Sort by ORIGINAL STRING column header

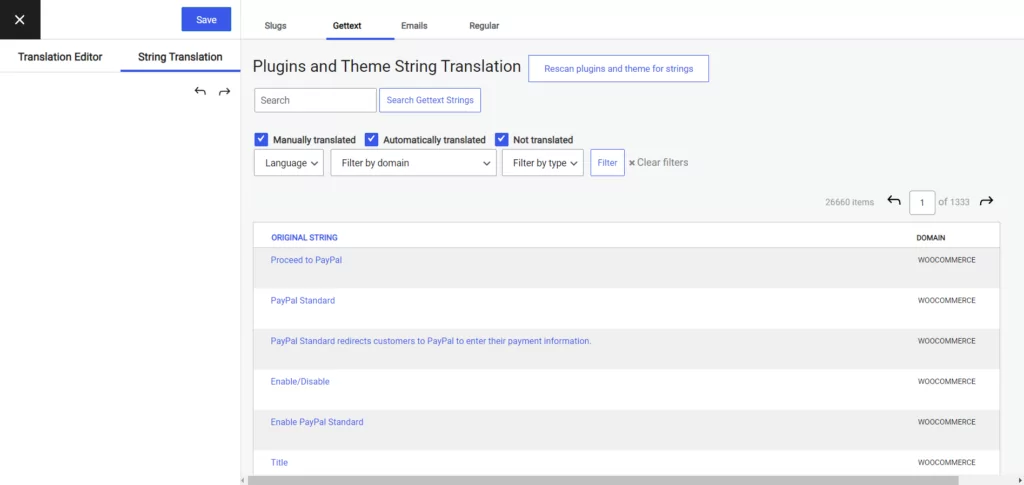point(304,238)
